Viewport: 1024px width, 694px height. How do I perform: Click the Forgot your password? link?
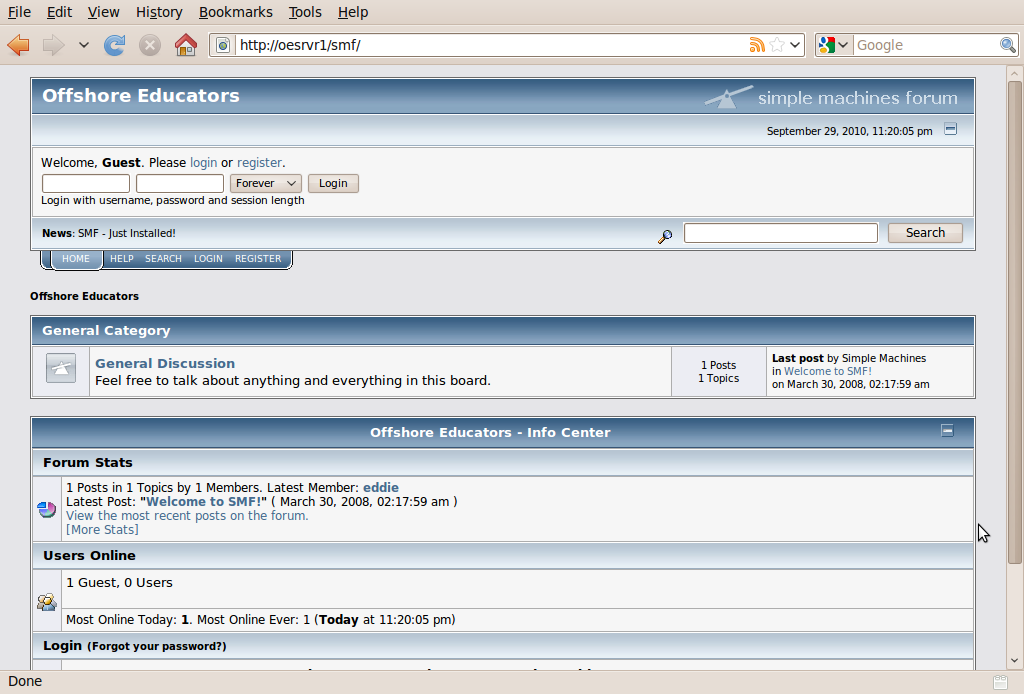tap(157, 646)
